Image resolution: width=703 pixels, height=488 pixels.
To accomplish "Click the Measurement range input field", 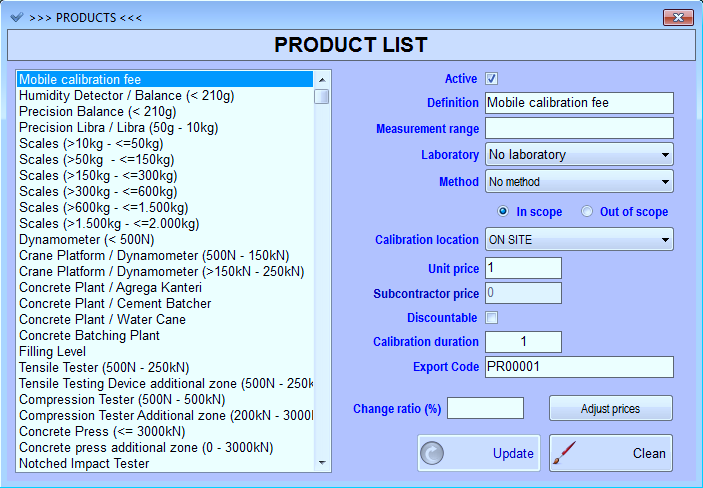I will [579, 128].
